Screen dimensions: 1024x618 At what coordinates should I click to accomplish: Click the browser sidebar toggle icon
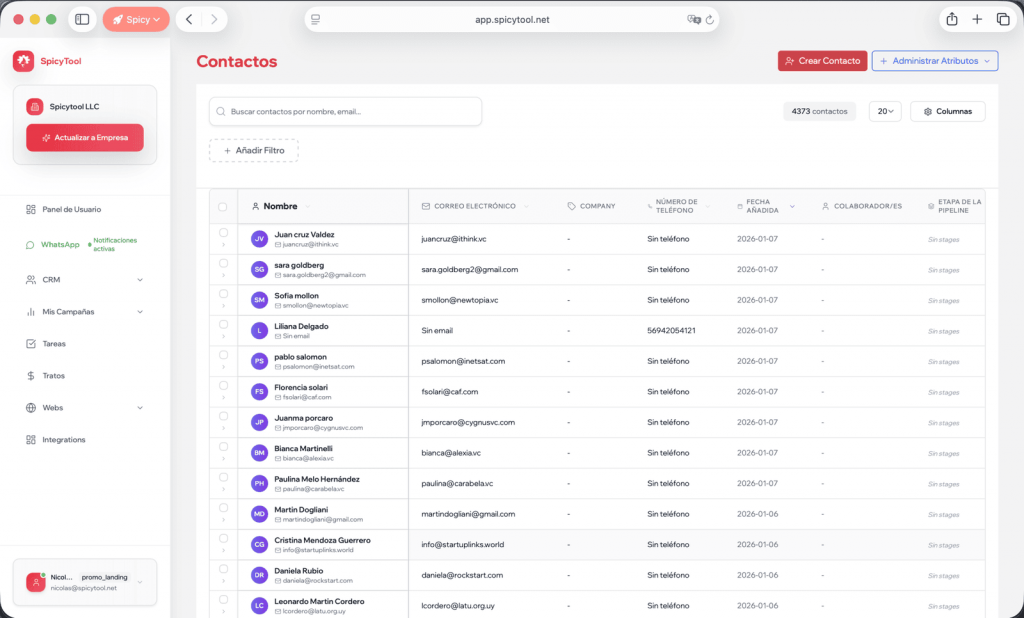tap(82, 19)
